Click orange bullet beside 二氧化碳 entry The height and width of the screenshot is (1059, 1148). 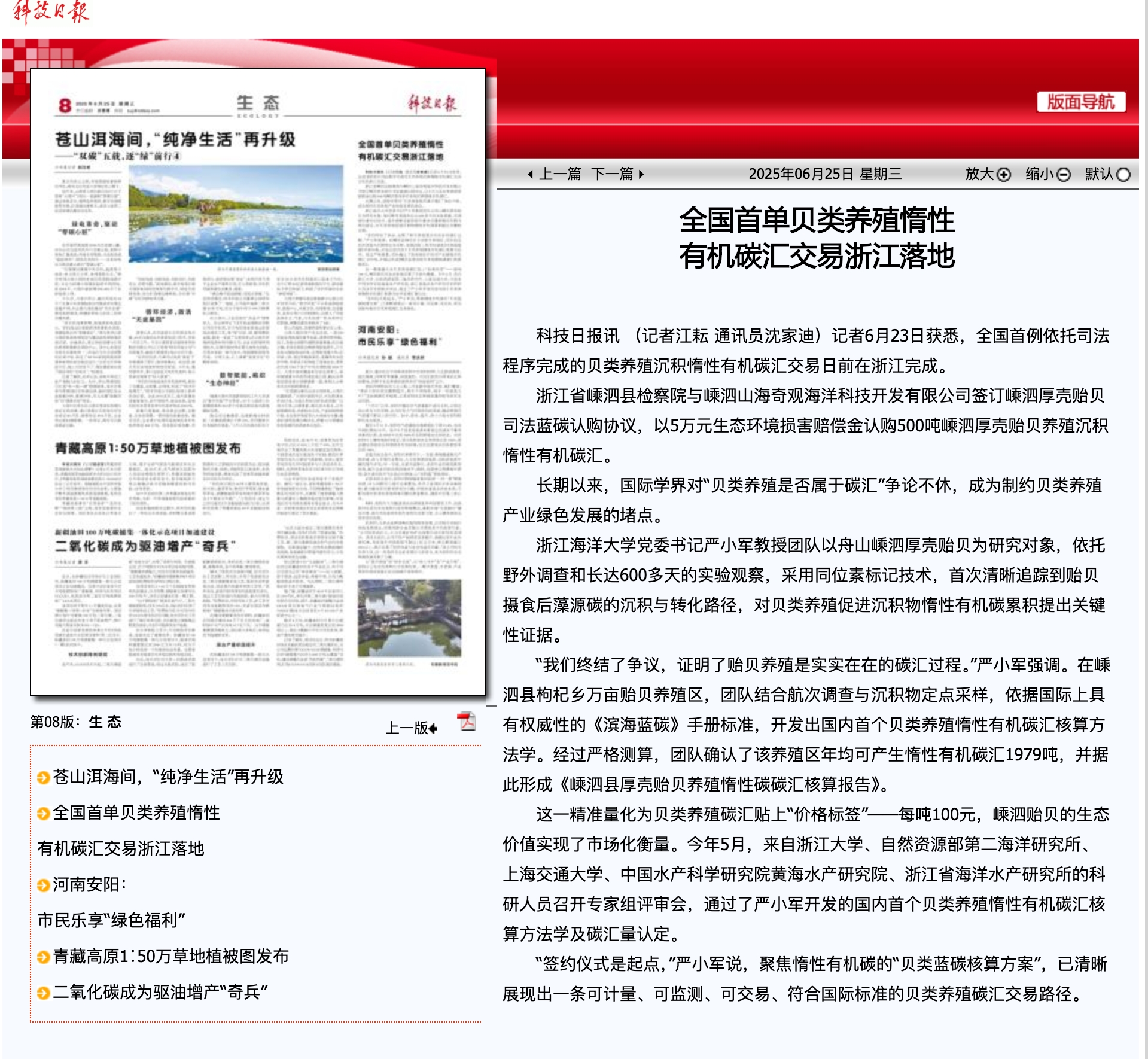[x=43, y=993]
